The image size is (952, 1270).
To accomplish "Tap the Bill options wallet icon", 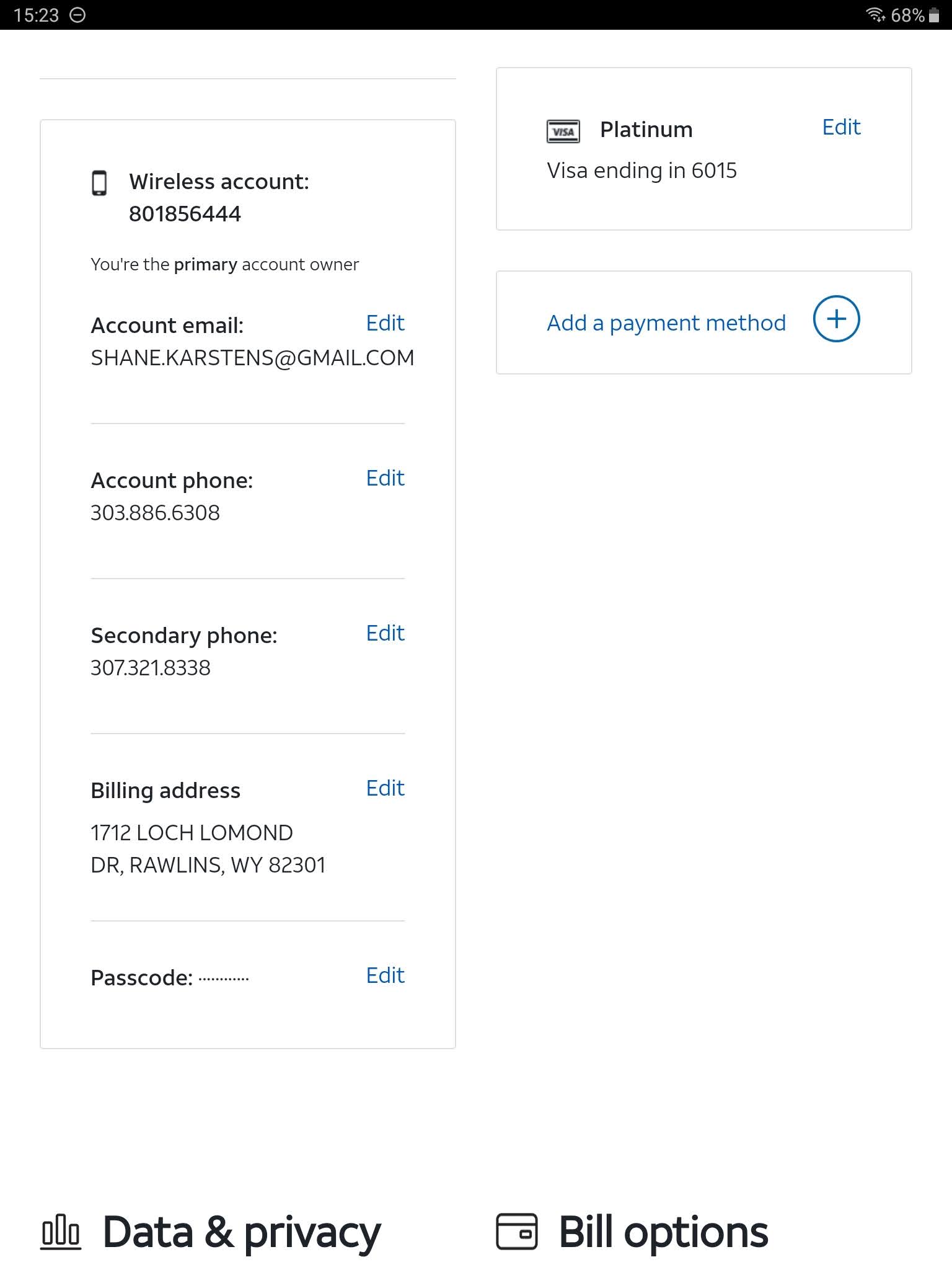I will click(x=516, y=1232).
